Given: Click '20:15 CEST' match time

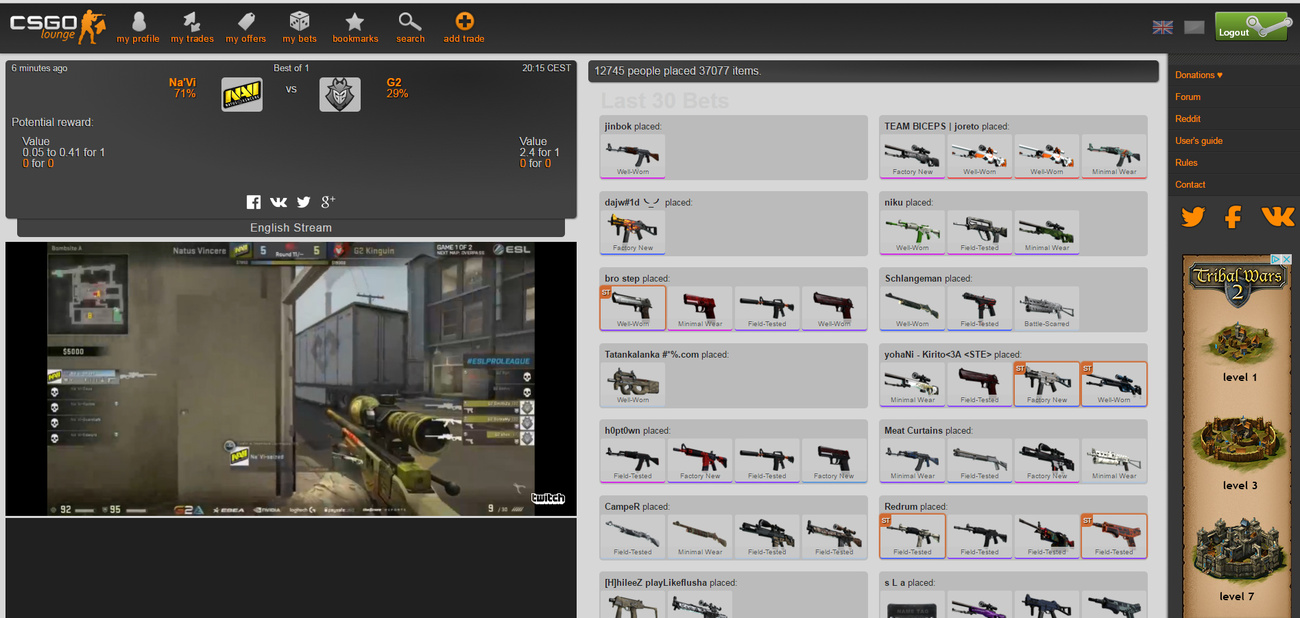Looking at the screenshot, I should coord(546,68).
